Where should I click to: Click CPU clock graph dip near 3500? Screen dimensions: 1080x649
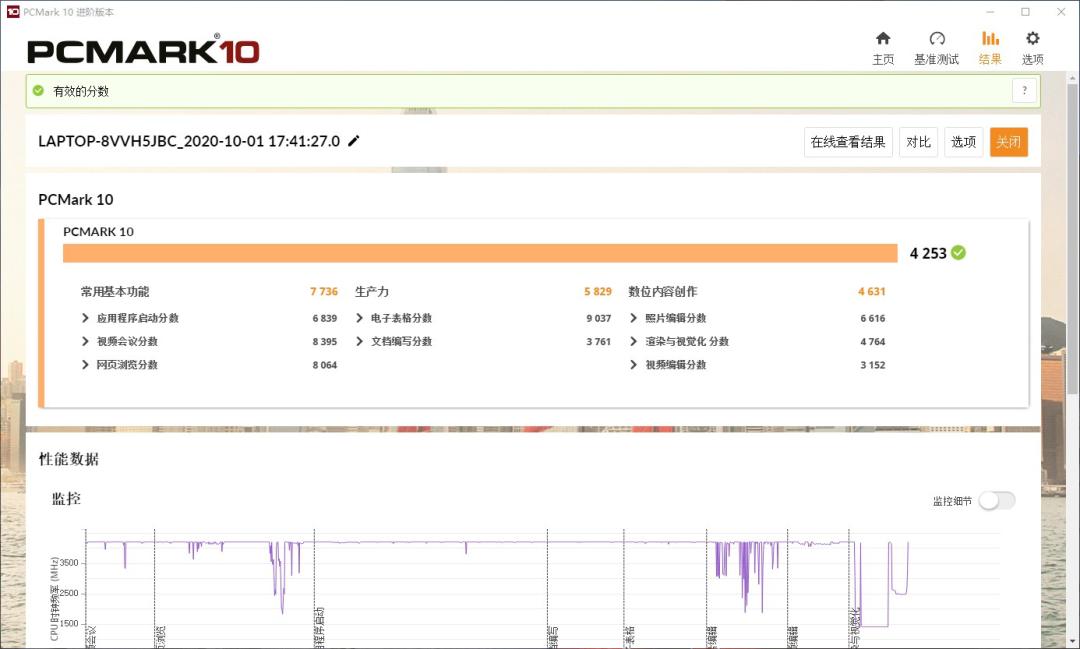[x=125, y=555]
